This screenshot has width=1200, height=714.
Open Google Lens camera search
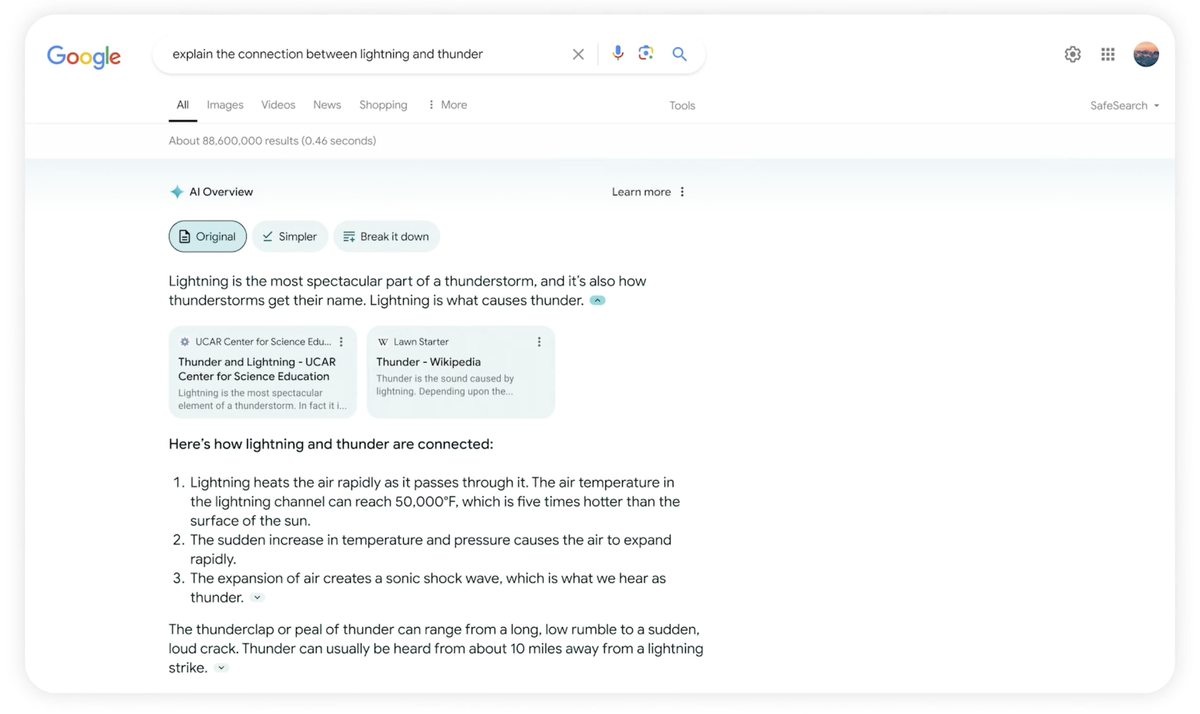tap(646, 53)
